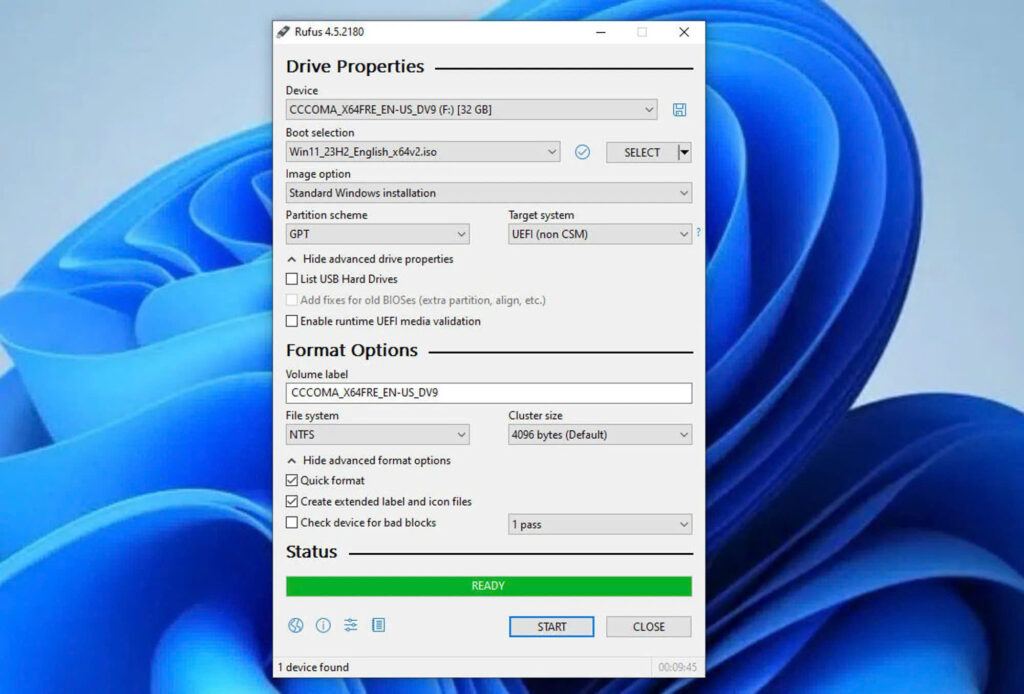Show the log icon
Screen dimensions: 1024x694
click(378, 626)
